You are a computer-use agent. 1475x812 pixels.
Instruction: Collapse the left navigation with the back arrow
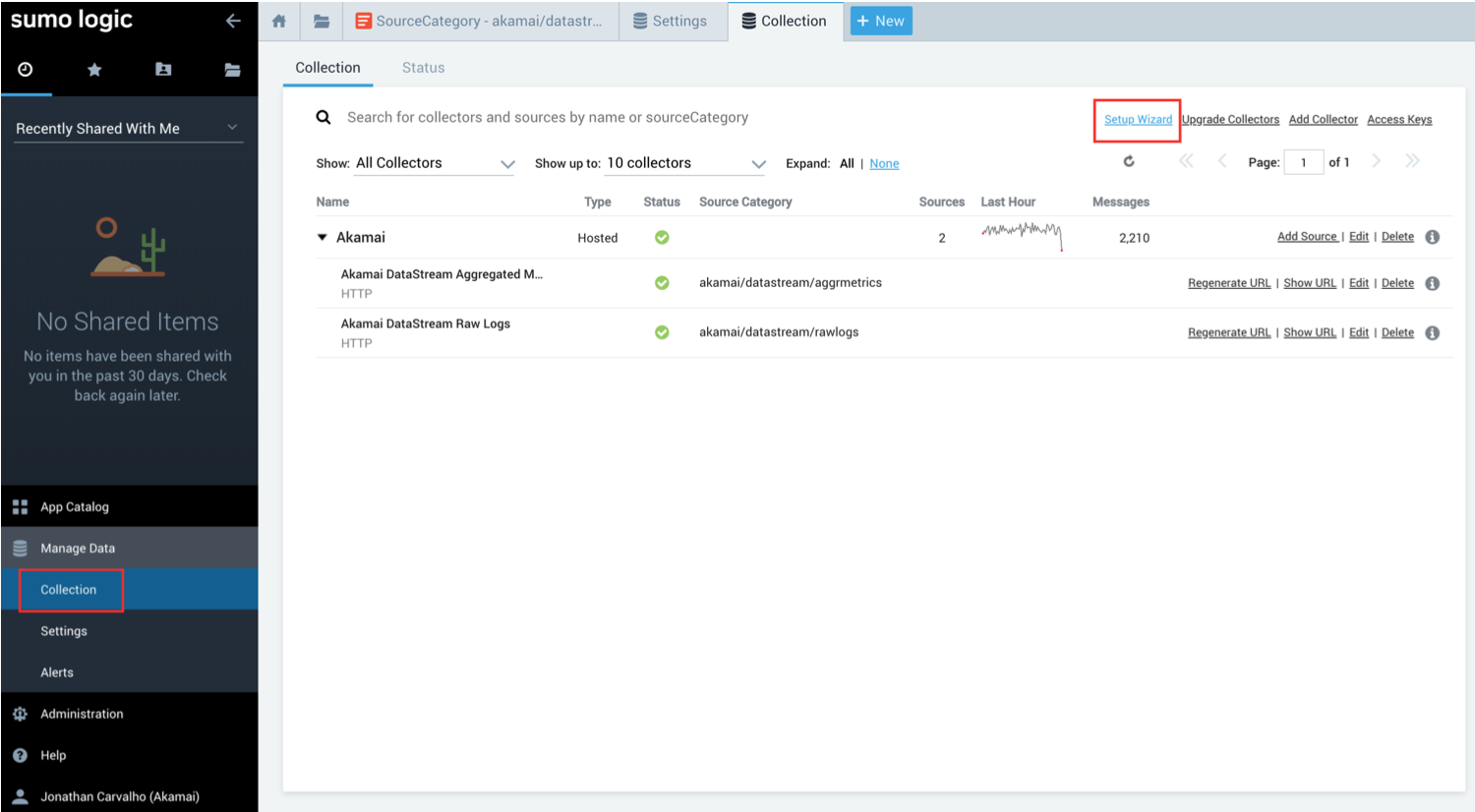tap(233, 21)
